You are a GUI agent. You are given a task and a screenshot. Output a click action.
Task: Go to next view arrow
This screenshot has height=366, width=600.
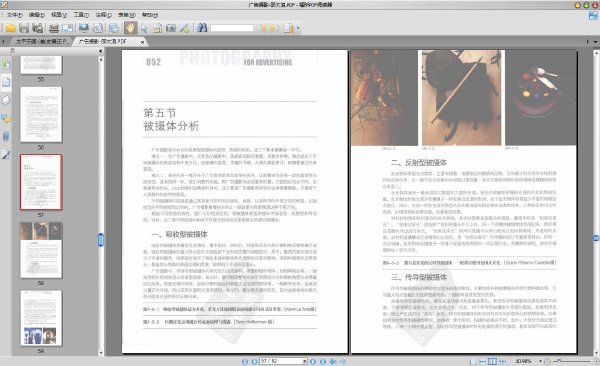(343, 361)
